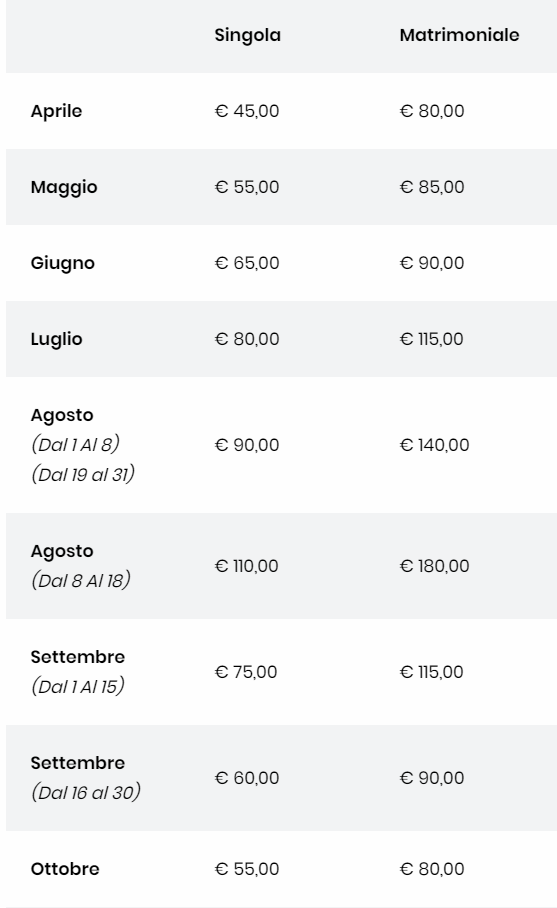Click Ottobre matrimoniale price € 80,00
This screenshot has height=908, width=557.
tap(432, 869)
